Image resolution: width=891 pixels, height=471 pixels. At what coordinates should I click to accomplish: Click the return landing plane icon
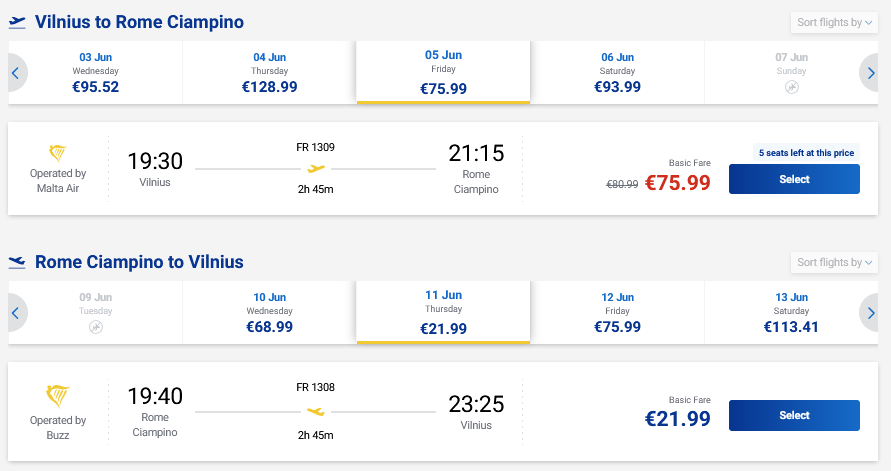pyautogui.click(x=17, y=262)
